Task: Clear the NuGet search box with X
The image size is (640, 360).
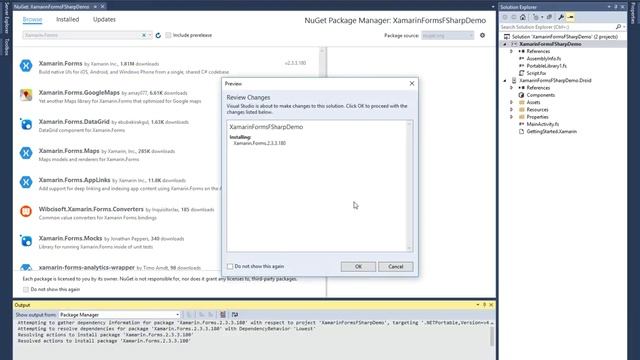Action: click(x=144, y=36)
